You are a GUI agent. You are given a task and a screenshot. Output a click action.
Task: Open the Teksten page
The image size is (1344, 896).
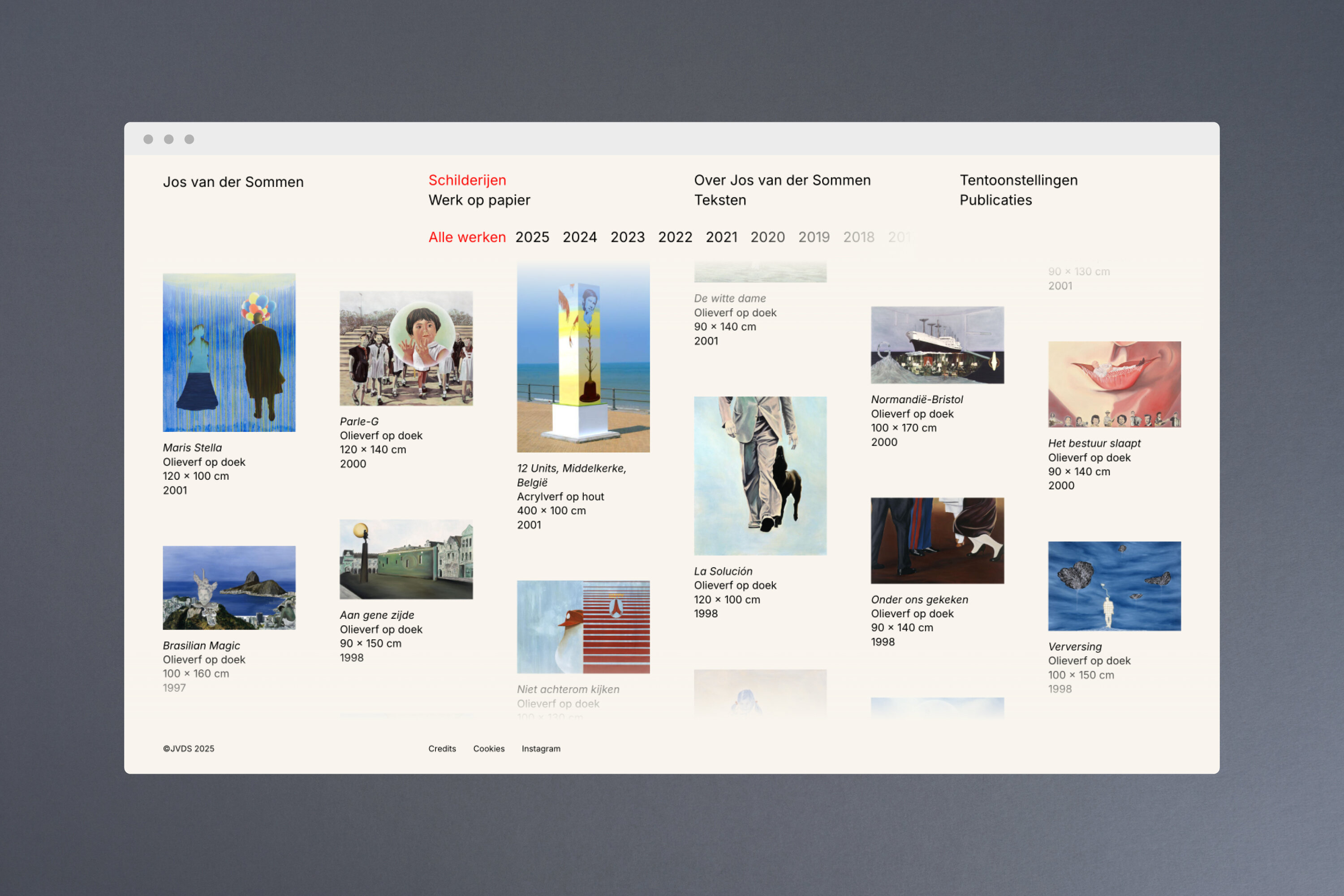[x=720, y=200]
